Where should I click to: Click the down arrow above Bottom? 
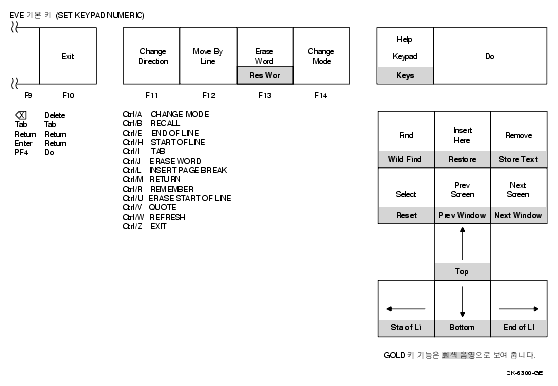tap(462, 301)
